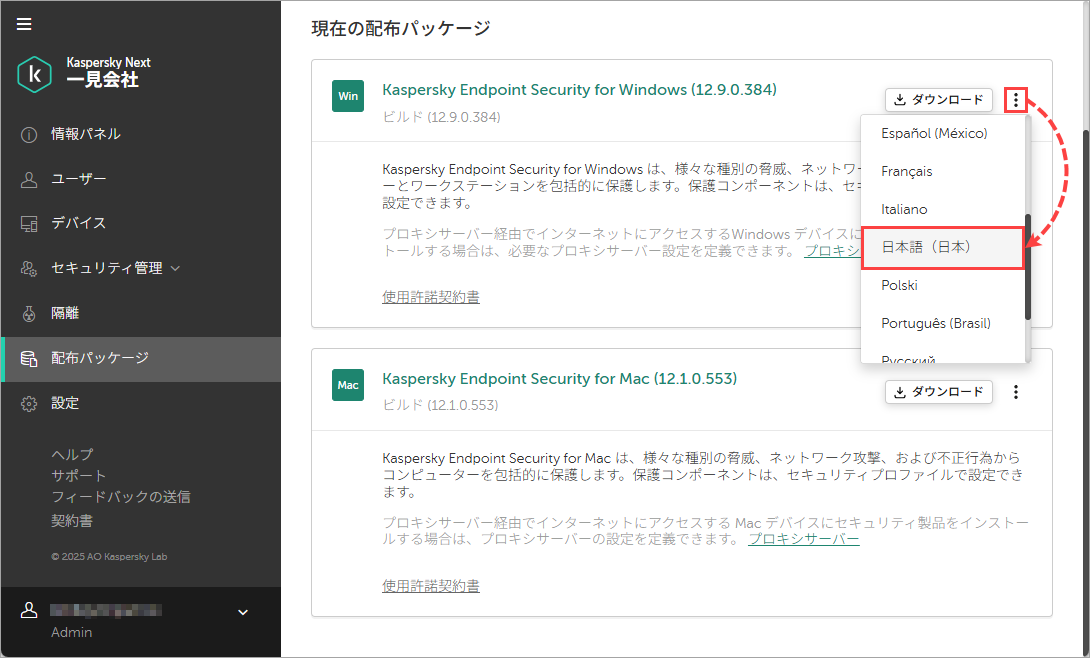
Task: Click the account avatar icon
Action: 29,610
